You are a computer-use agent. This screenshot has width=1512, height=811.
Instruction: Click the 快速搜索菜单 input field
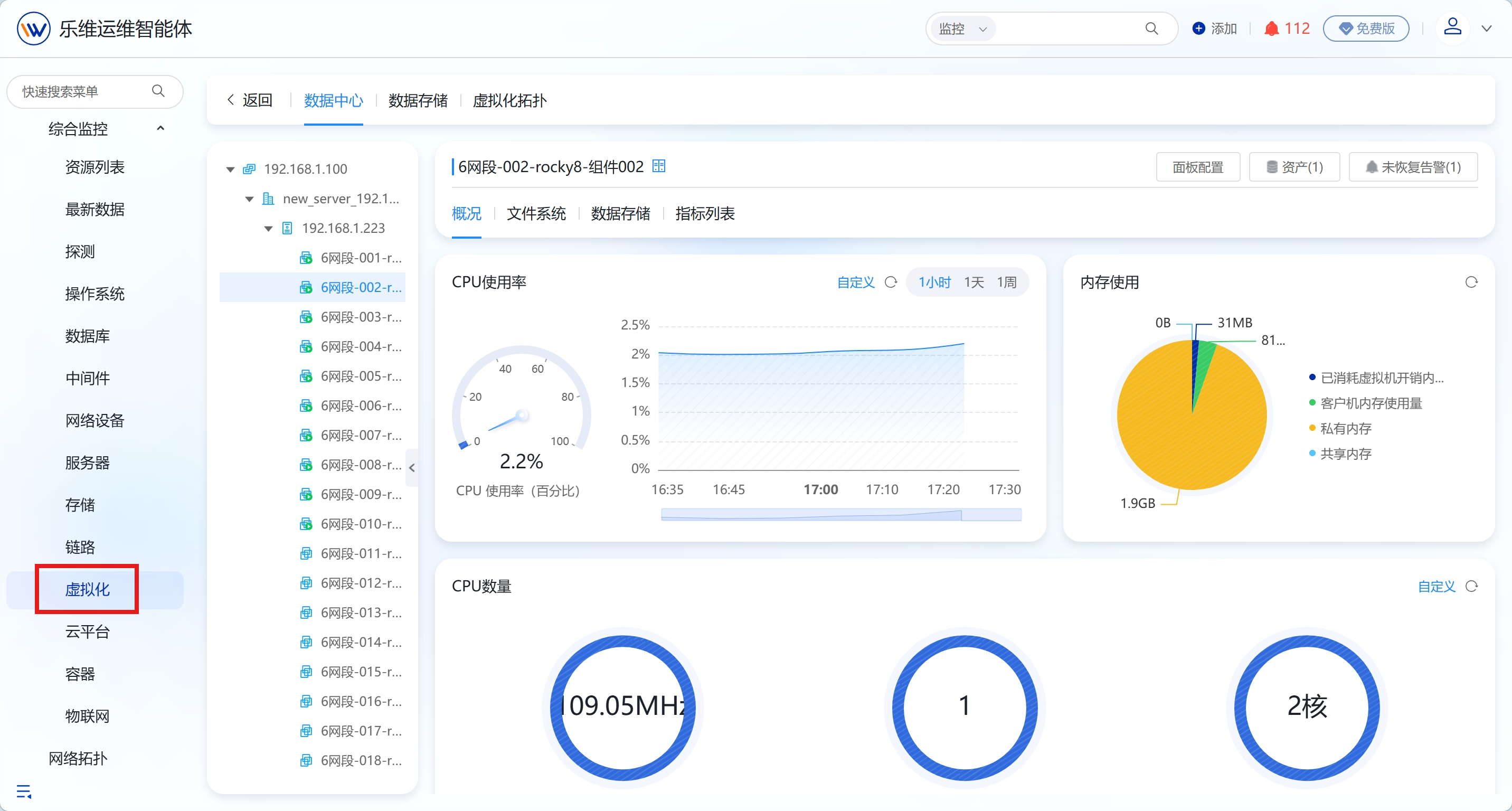[x=94, y=91]
